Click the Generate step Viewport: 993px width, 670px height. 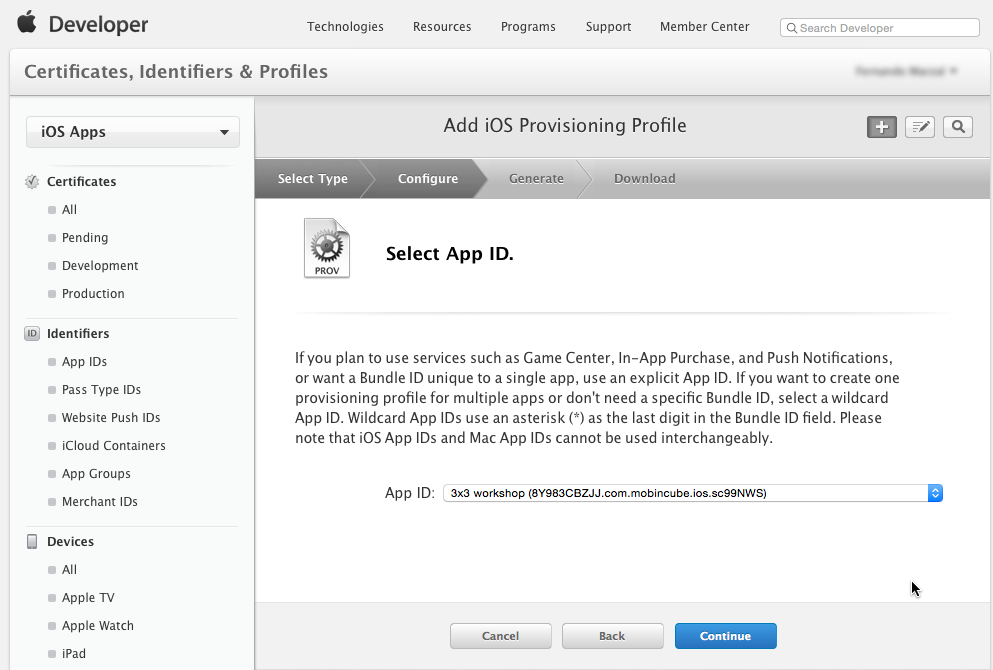coord(536,179)
